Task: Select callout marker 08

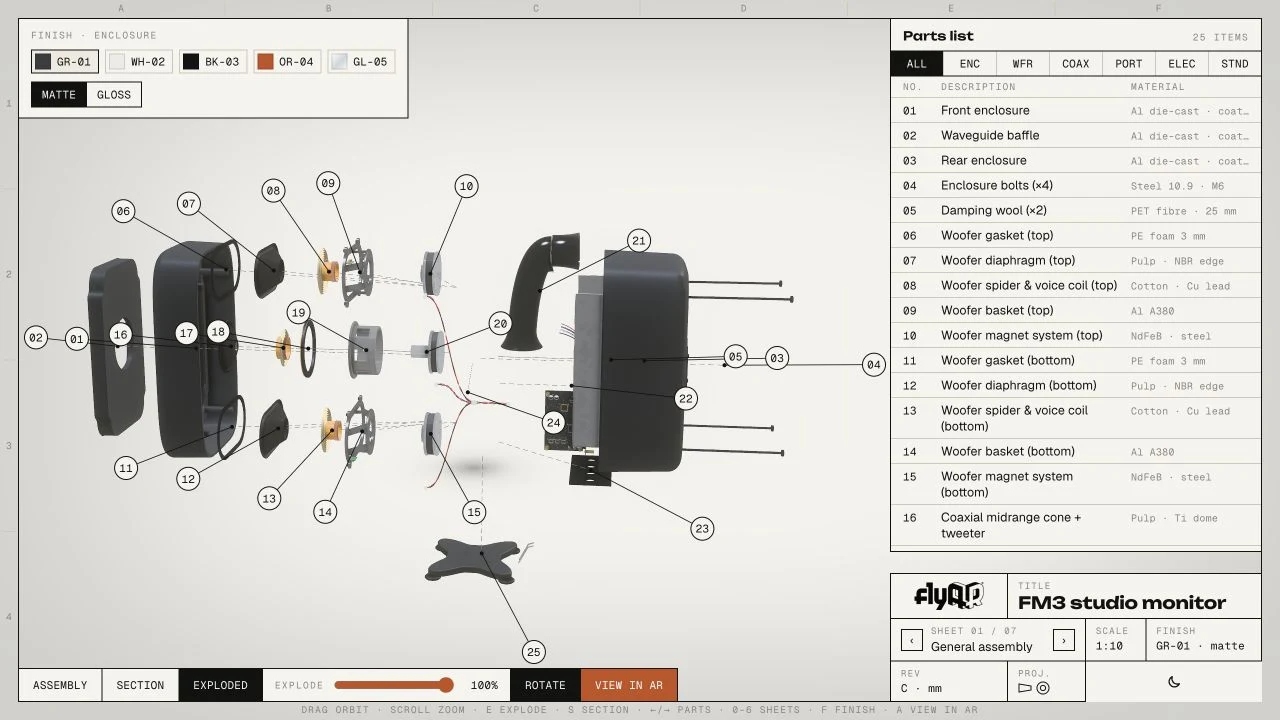Action: pos(273,190)
